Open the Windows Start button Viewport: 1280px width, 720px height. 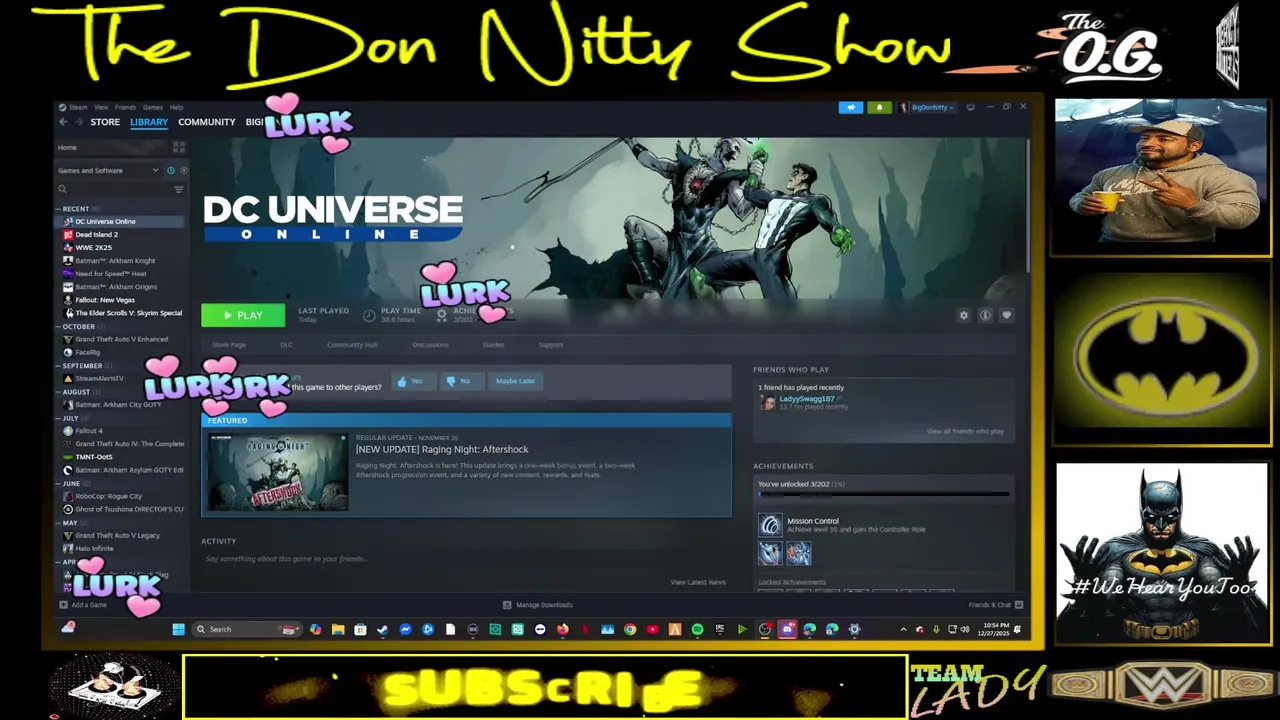(178, 629)
